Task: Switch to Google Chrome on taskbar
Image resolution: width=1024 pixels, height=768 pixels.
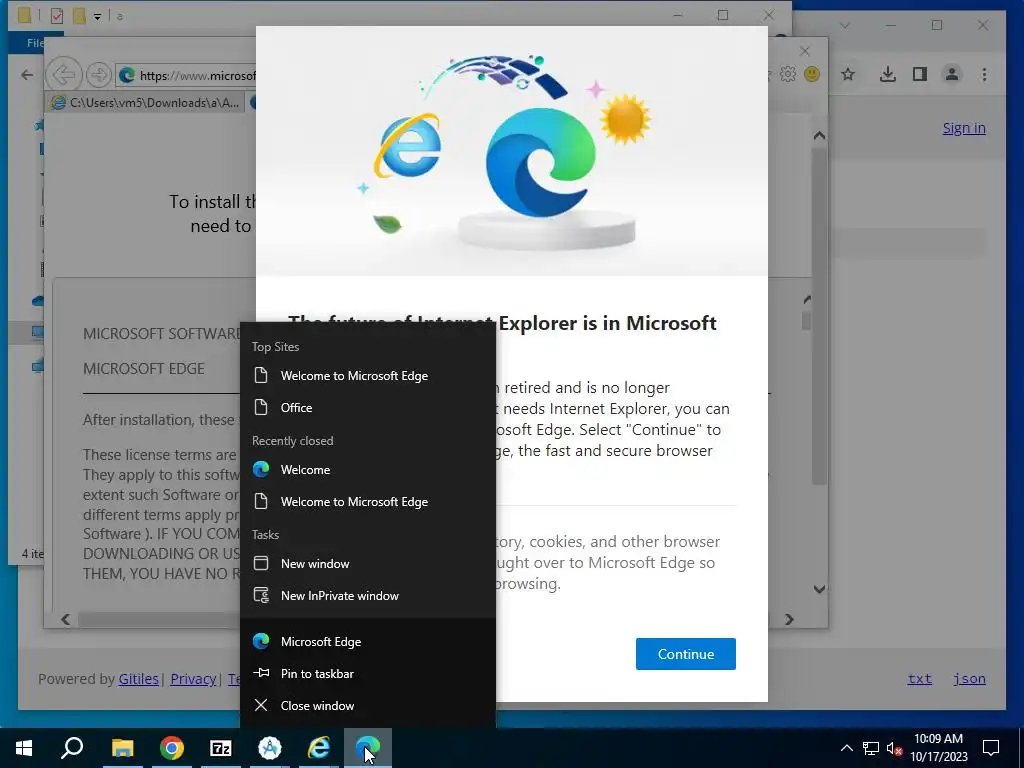Action: (171, 748)
